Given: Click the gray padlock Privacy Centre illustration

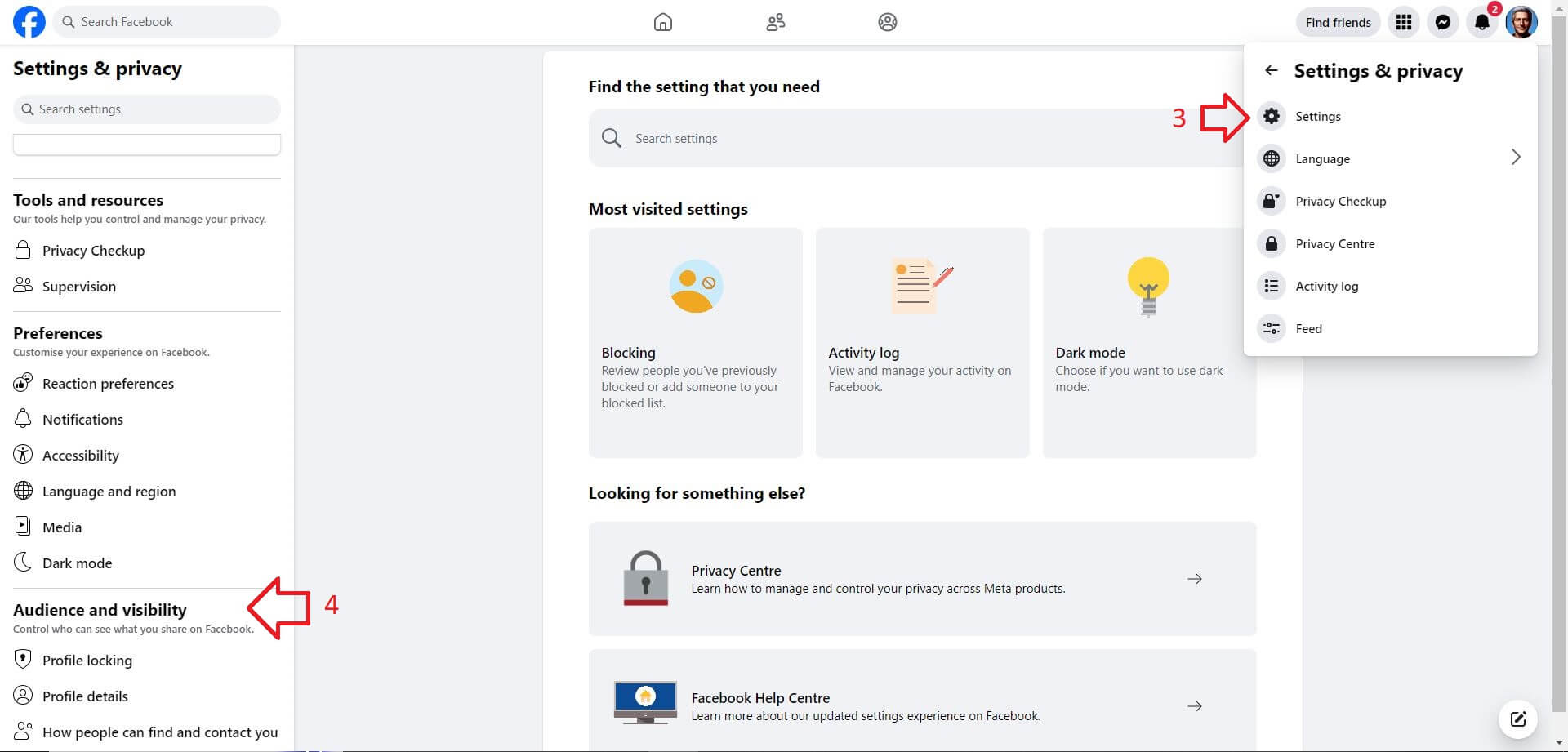Looking at the screenshot, I should pos(646,577).
